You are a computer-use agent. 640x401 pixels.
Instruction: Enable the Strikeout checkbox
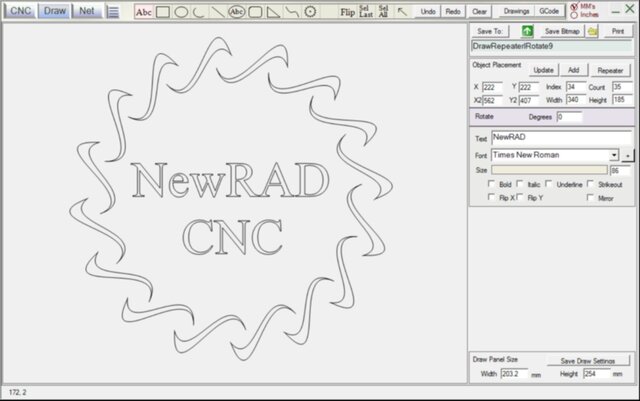point(590,184)
